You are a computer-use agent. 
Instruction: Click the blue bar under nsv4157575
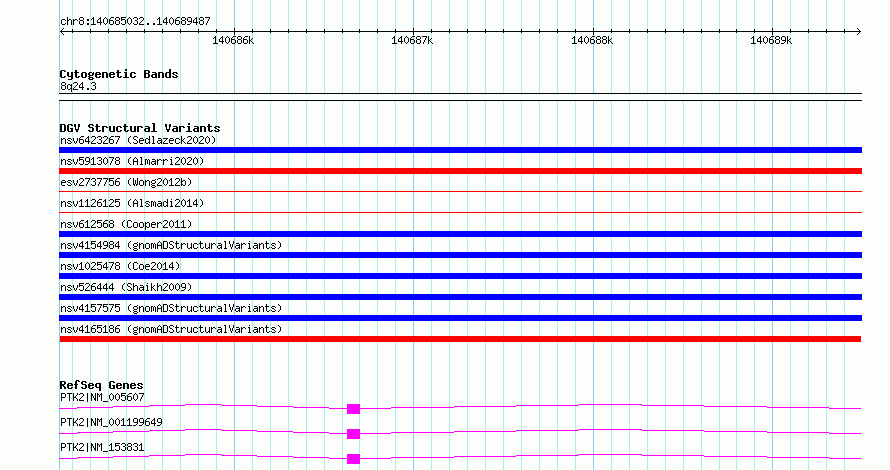coord(460,318)
